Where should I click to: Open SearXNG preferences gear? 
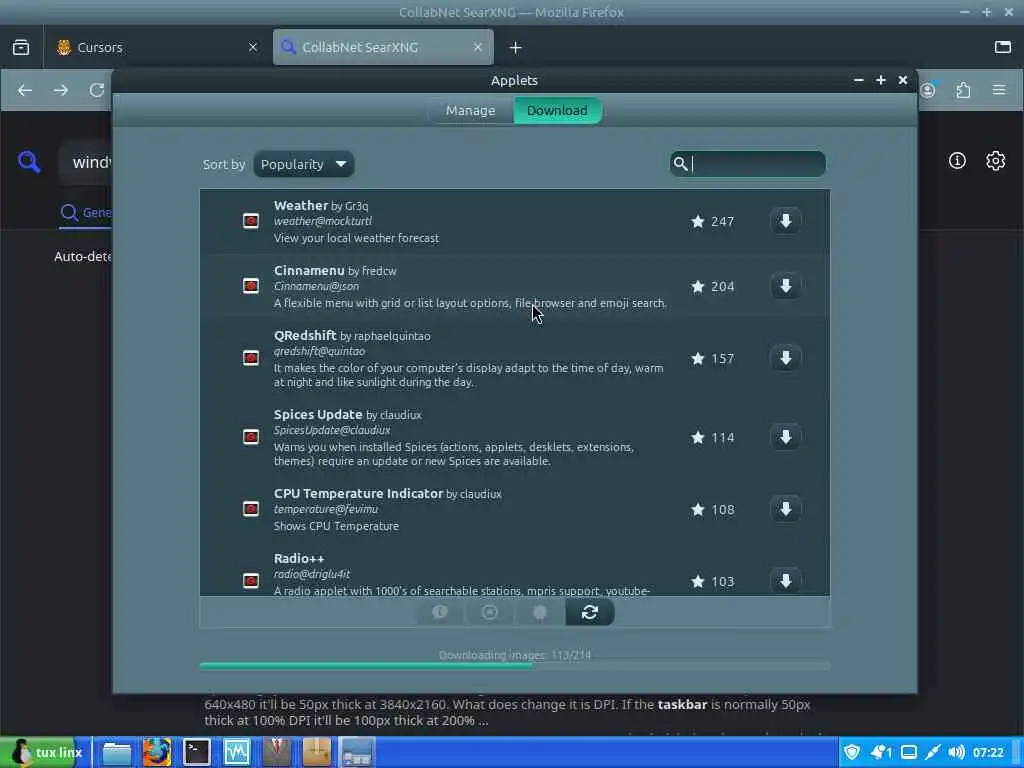click(995, 161)
